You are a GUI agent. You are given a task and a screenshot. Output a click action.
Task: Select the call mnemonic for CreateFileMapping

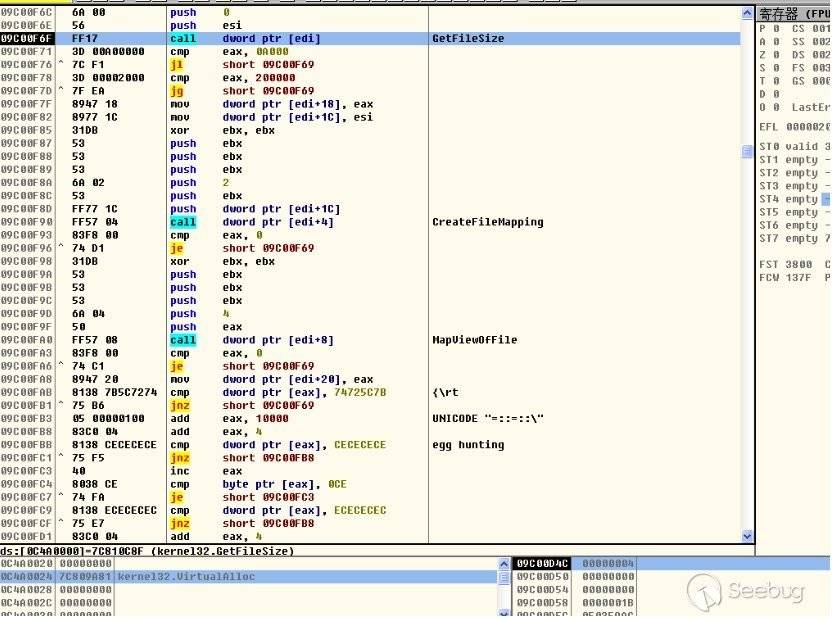[183, 222]
